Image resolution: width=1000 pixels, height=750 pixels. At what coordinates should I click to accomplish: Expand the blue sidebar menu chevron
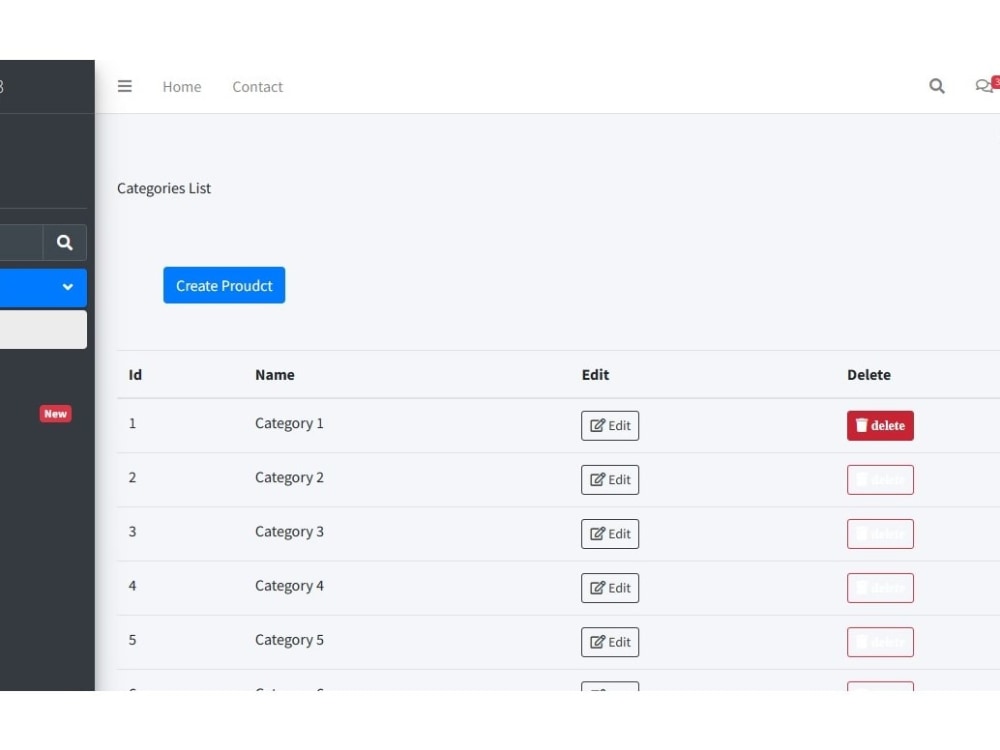[x=68, y=287]
